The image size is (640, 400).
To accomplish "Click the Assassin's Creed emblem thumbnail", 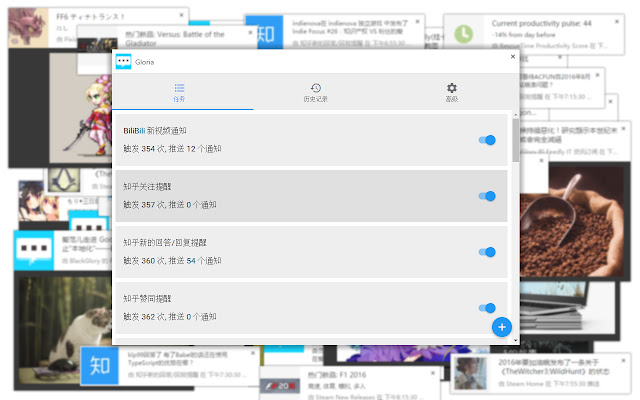I will point(64,180).
